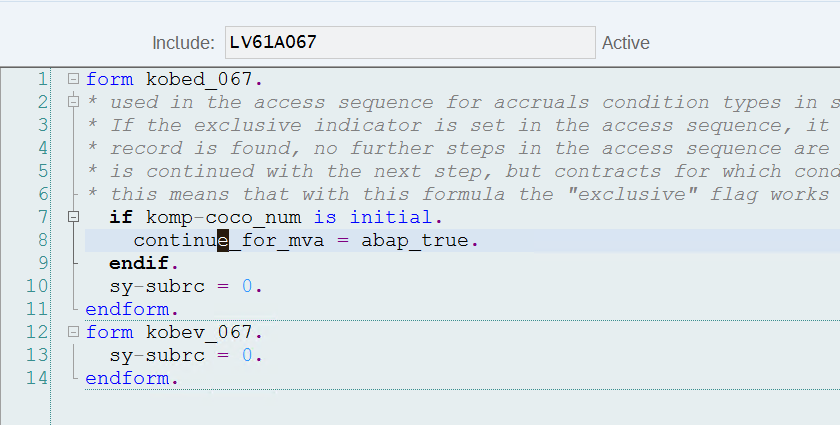
Task: Click line number 5 in the gutter
Action: tap(41, 171)
